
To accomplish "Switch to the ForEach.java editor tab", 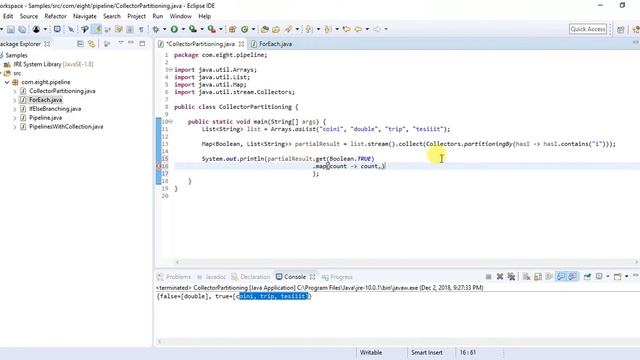I will (271, 44).
